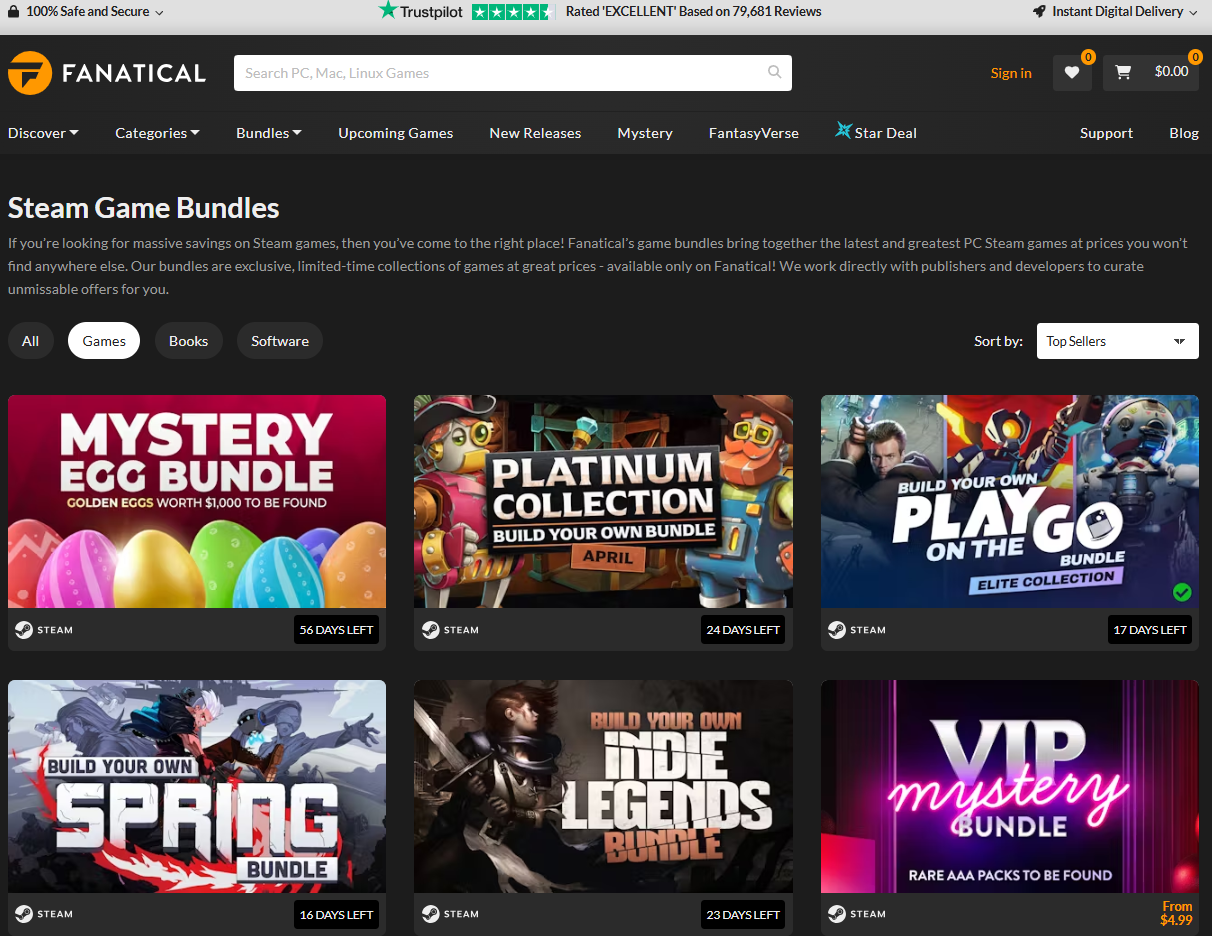
Task: Click the 16 DAYS LEFT badge
Action: (337, 915)
